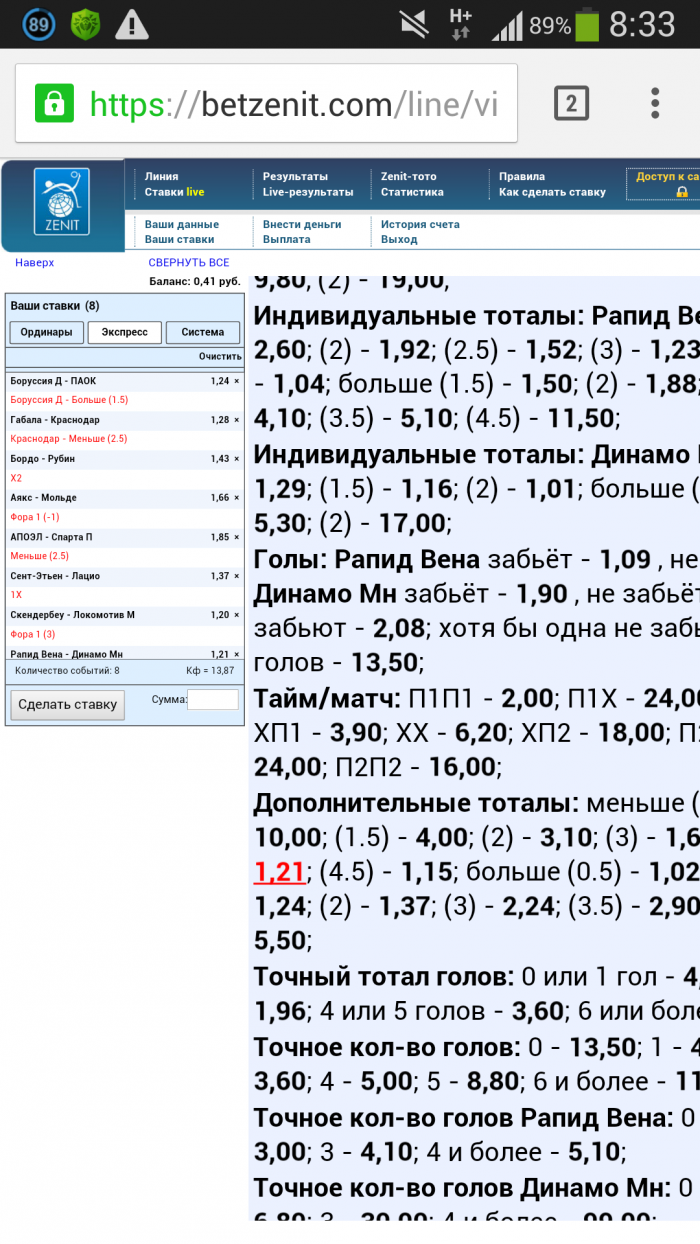The width and height of the screenshot is (700, 1244).
Task: Remove the Аякс - Мольде bet
Action: (237, 498)
